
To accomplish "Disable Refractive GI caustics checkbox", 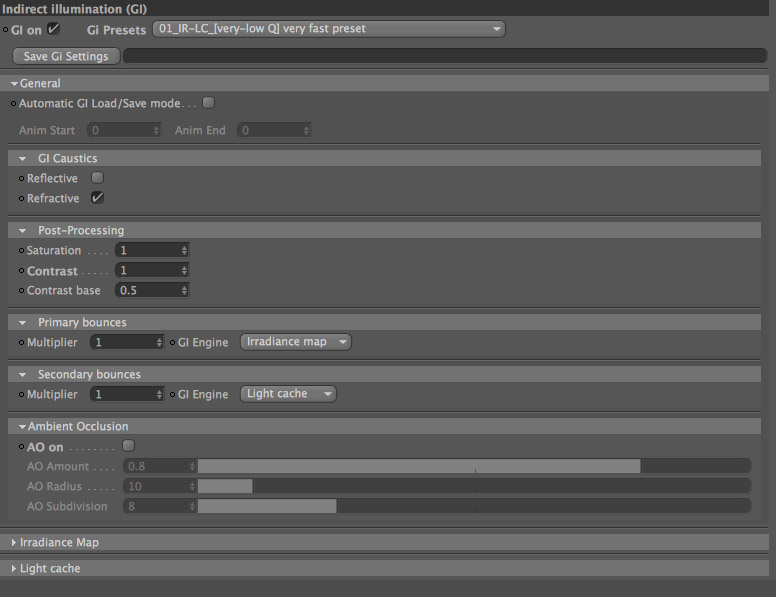I will tap(97, 198).
